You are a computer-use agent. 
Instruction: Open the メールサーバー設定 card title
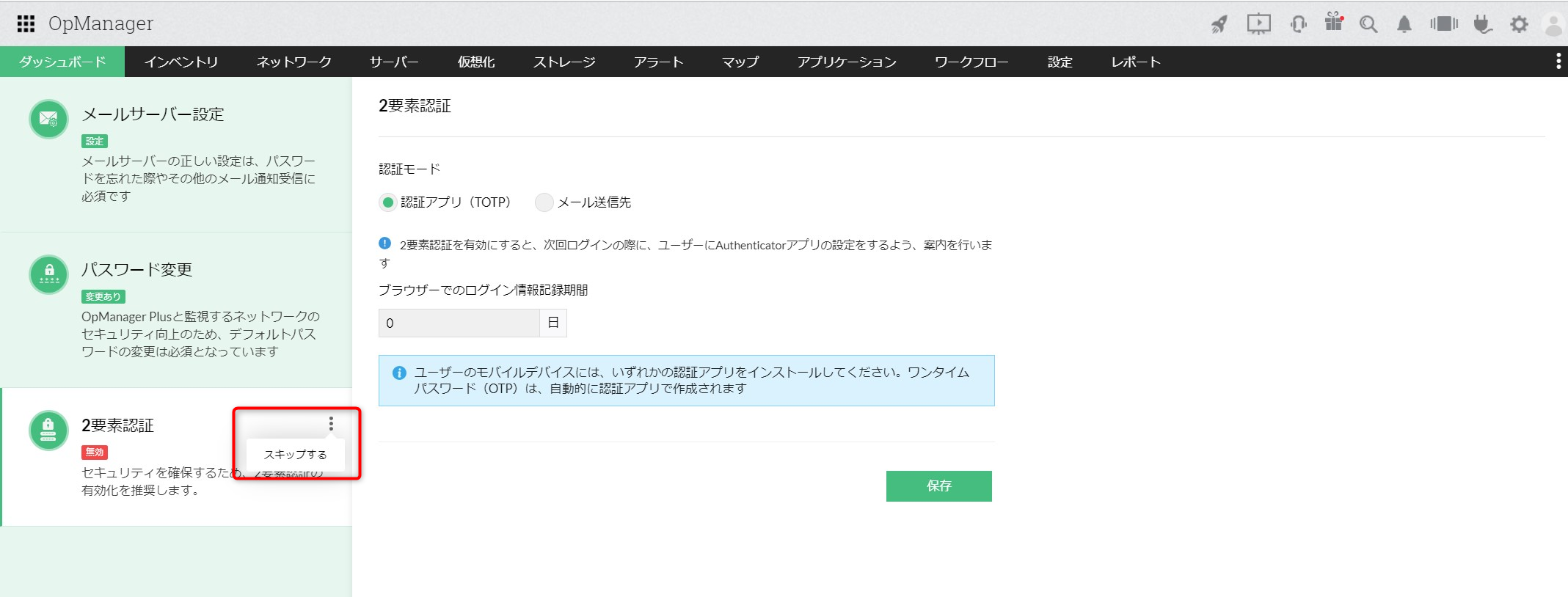pos(153,114)
